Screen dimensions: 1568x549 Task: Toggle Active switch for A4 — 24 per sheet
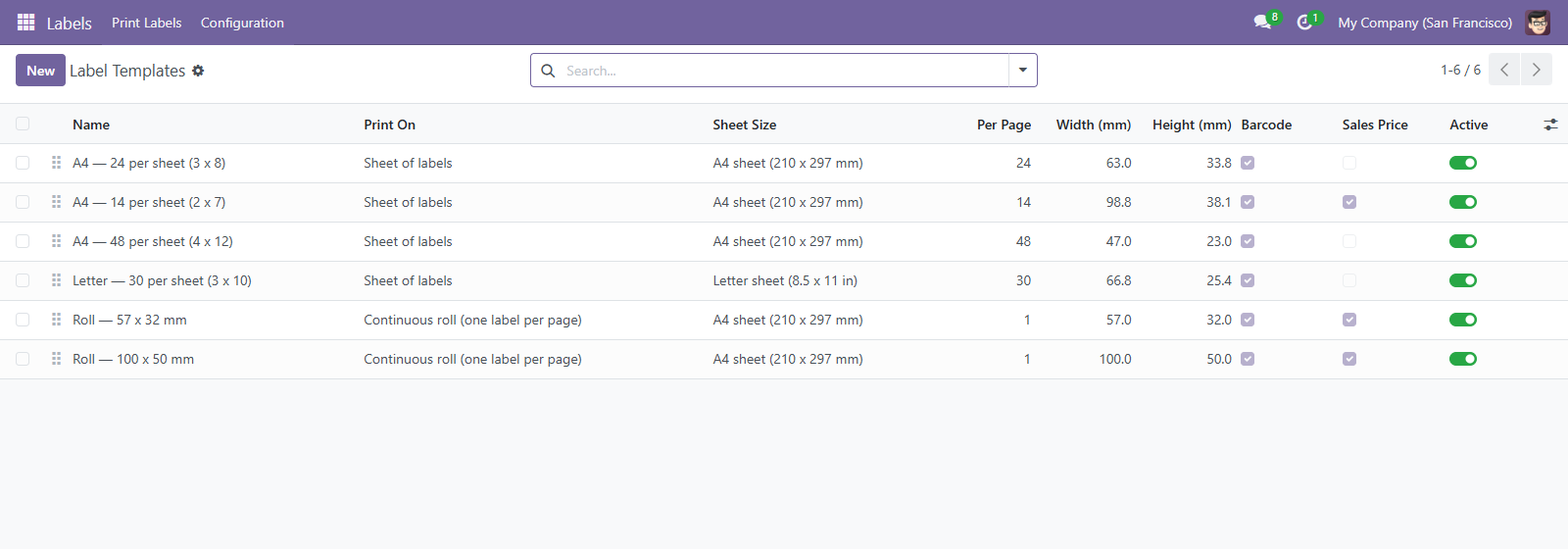(1463, 163)
